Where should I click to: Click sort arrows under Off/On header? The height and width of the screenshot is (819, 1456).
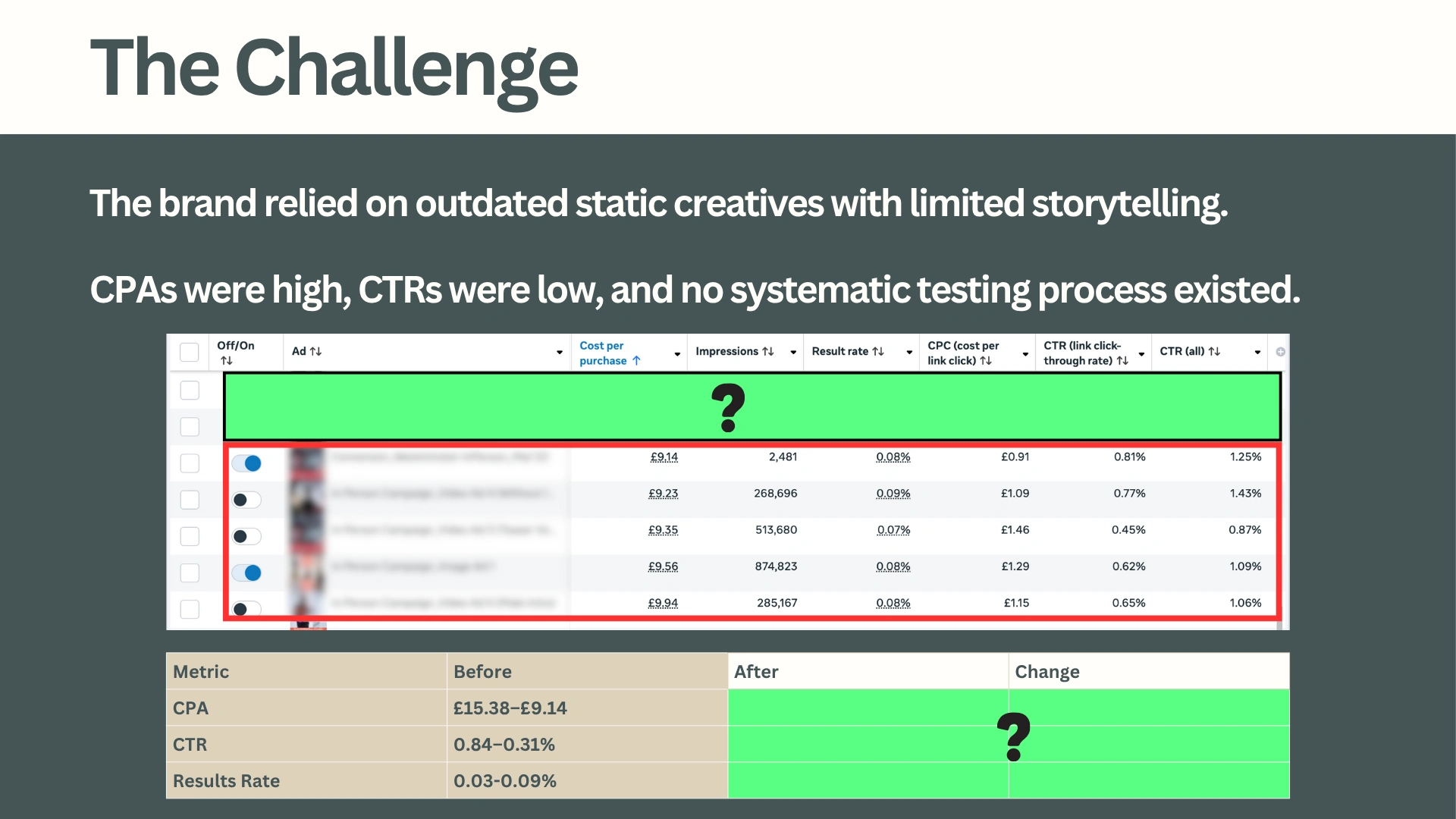227,361
